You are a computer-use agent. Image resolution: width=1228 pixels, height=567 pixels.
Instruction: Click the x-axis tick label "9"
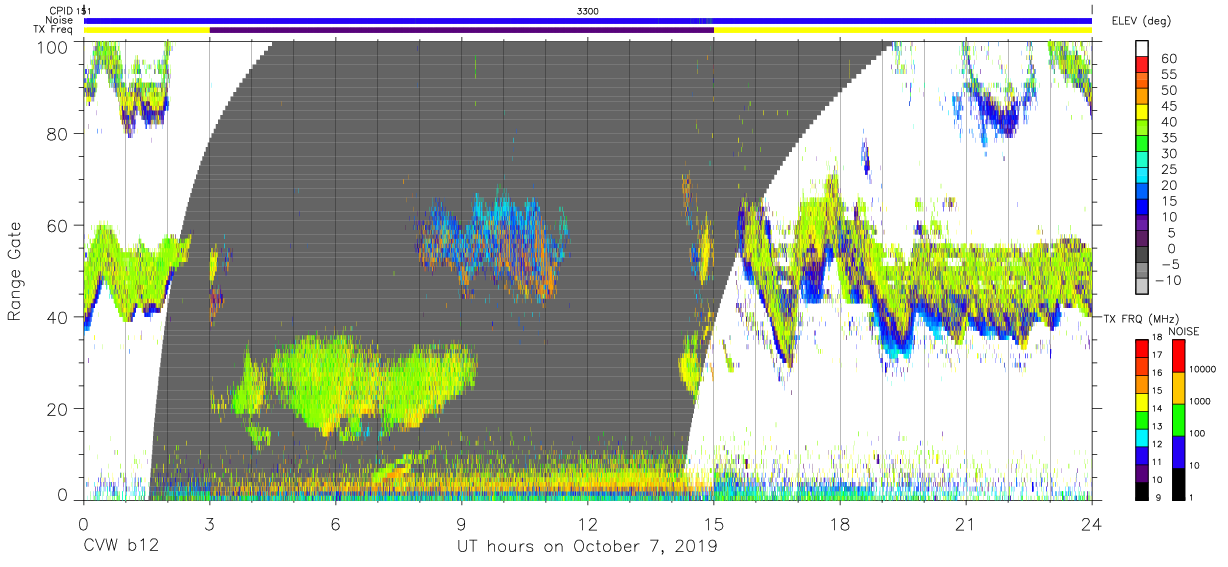coord(461,524)
